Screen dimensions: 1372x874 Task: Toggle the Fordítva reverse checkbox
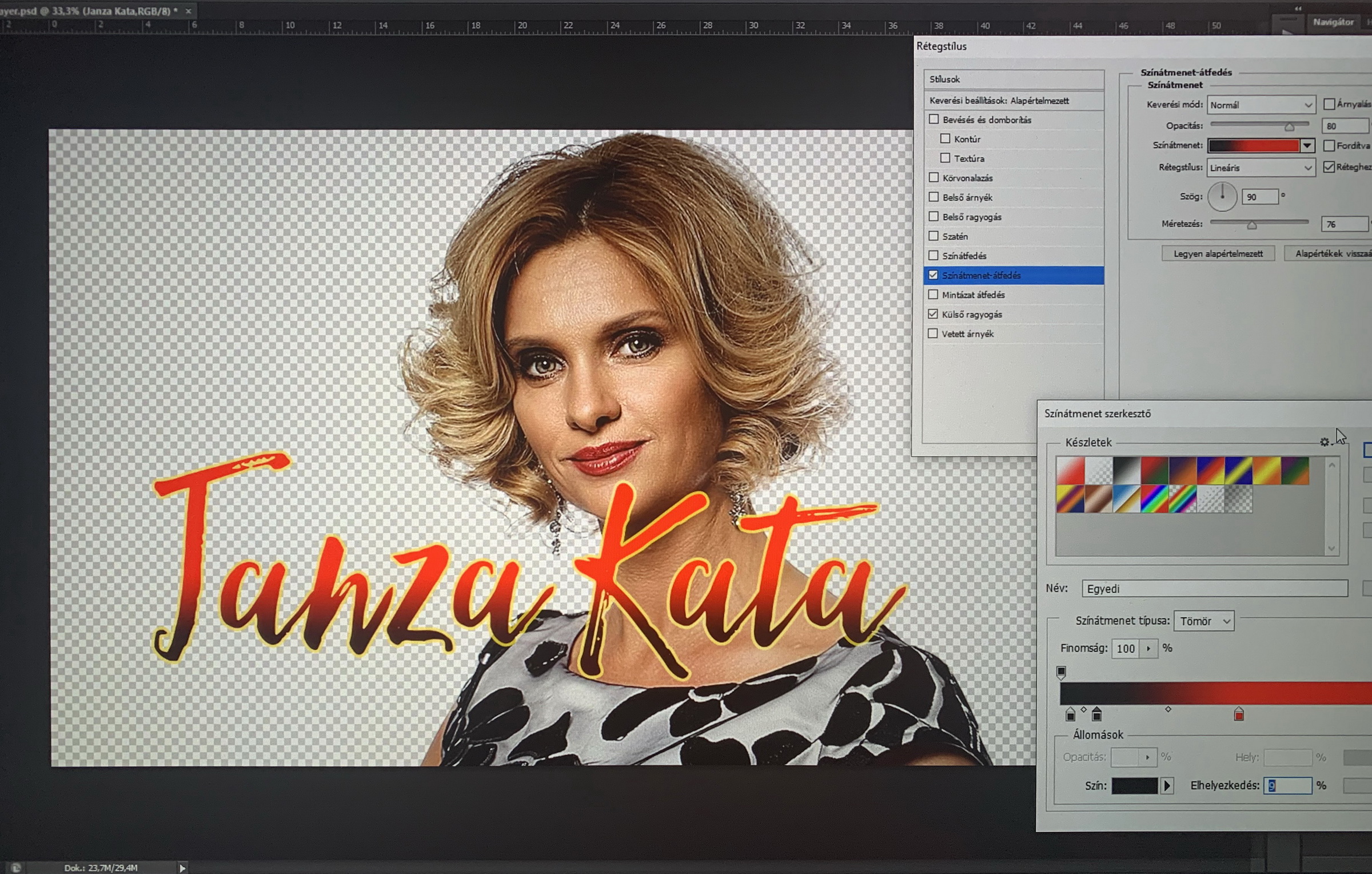[x=1329, y=146]
